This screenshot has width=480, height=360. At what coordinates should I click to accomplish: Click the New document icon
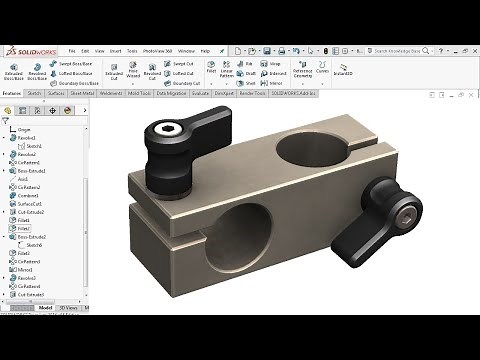click(238, 51)
